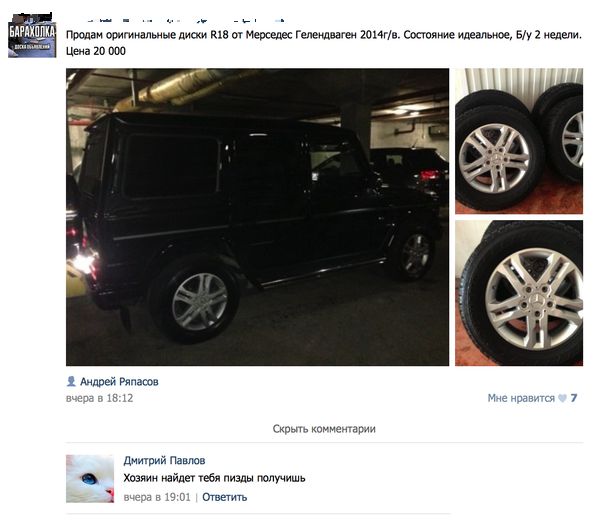
Task: Click the Доска объявлений caption on group avatar
Action: (32, 47)
